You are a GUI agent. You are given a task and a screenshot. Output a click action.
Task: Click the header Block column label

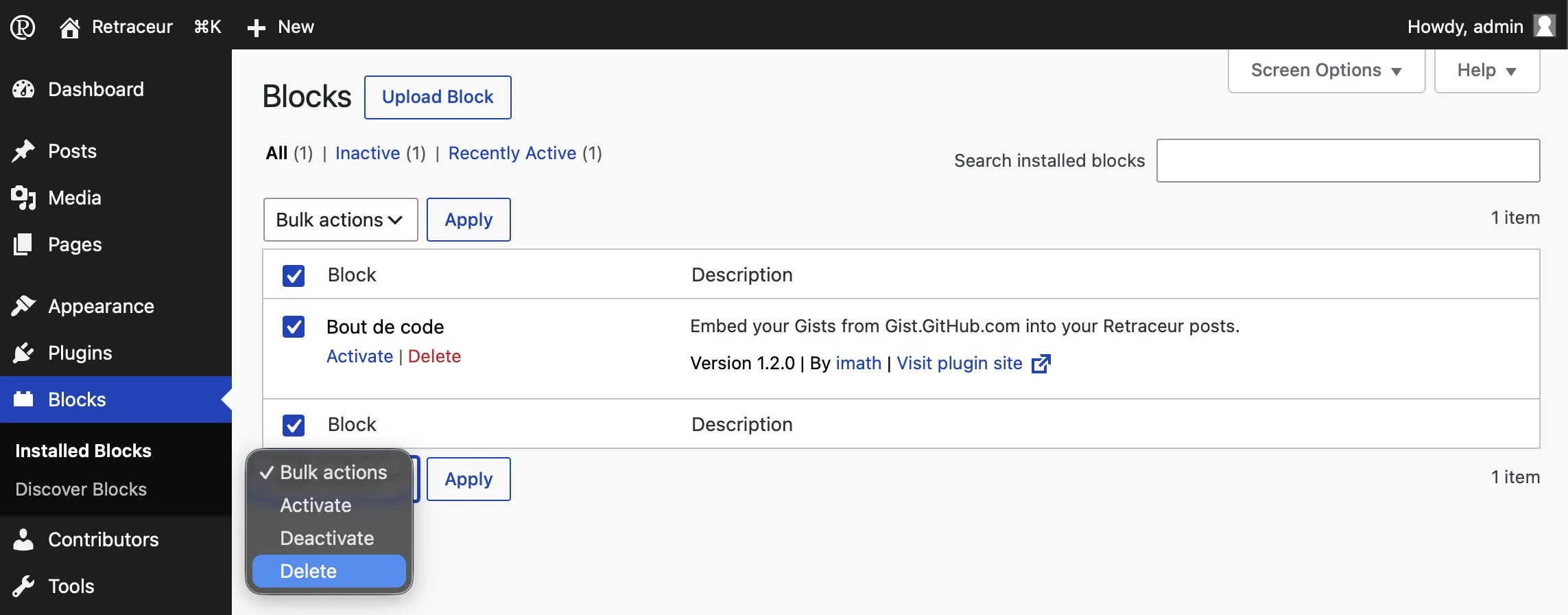pyautogui.click(x=352, y=275)
